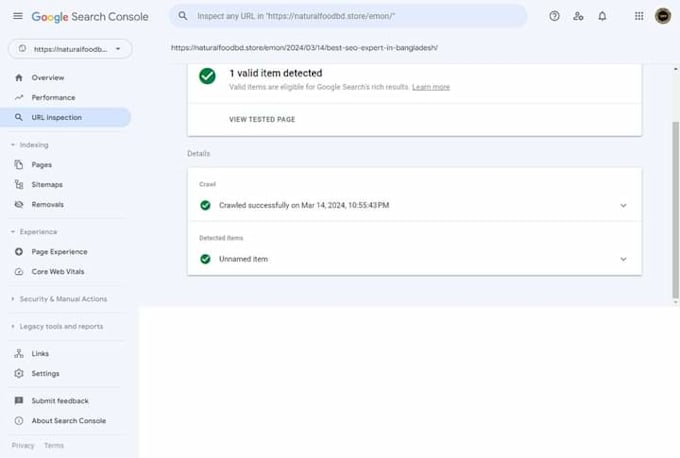Click the Inspect any URL search field
Image resolution: width=680 pixels, height=458 pixels.
click(348, 16)
